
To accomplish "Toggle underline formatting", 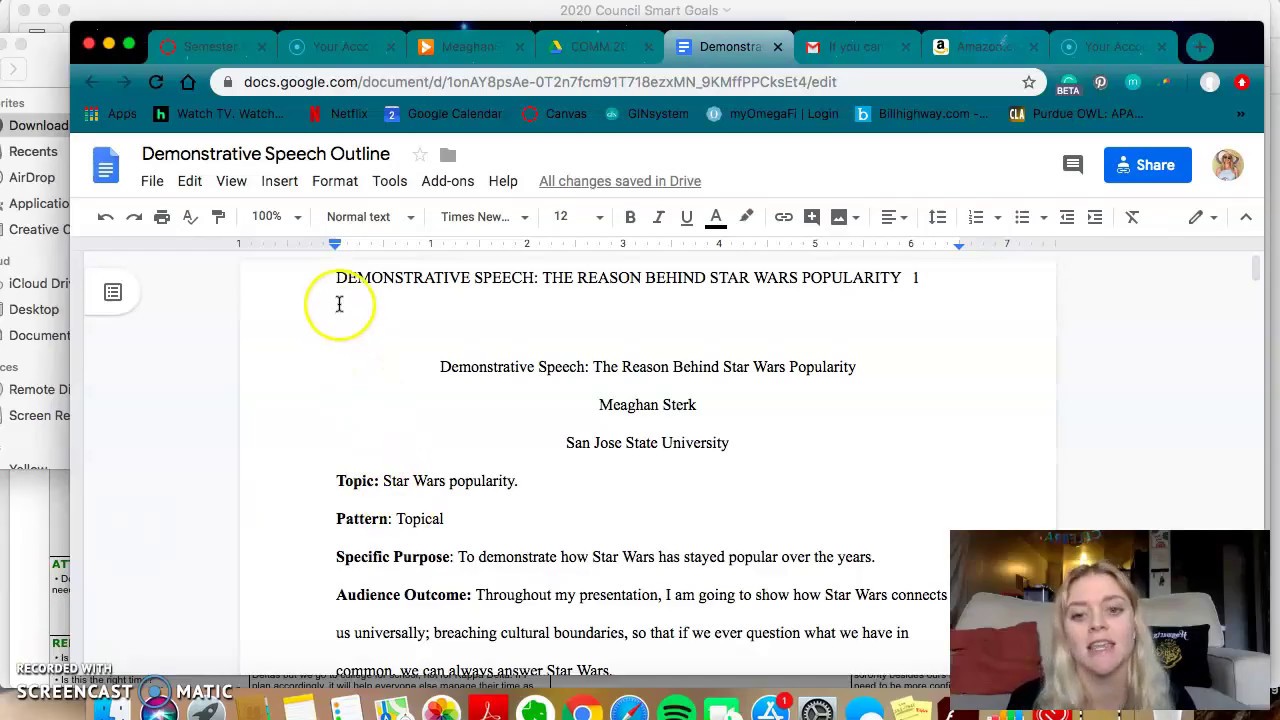I will coord(686,217).
